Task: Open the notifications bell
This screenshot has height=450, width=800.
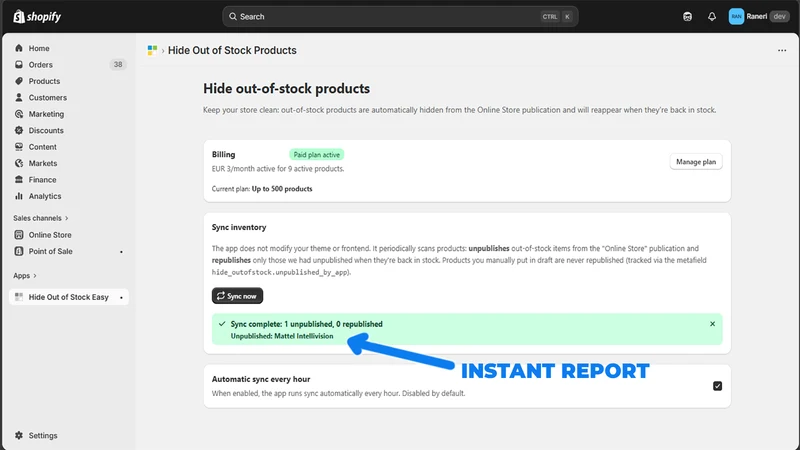Action: 712,16
